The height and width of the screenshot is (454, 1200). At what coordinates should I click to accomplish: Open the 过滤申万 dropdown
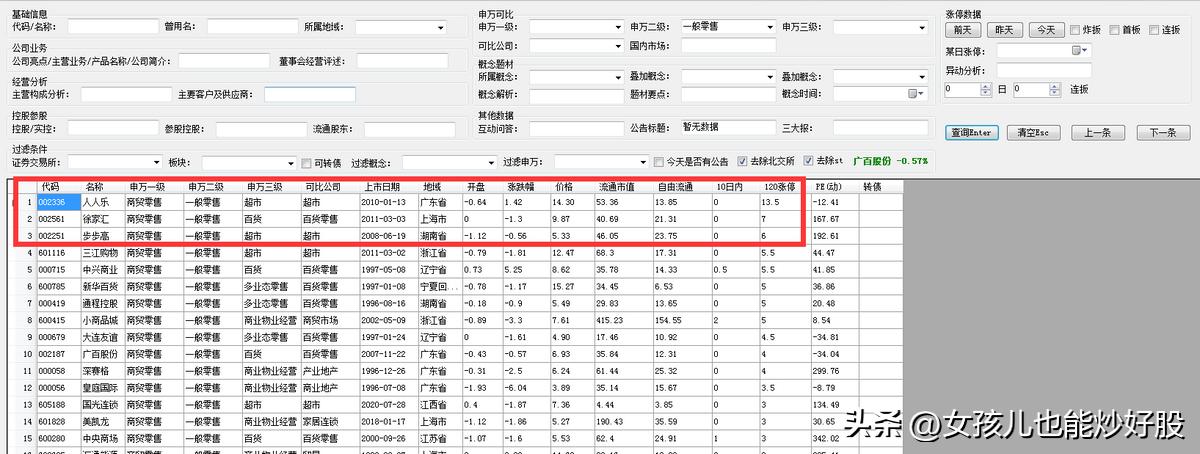(641, 162)
